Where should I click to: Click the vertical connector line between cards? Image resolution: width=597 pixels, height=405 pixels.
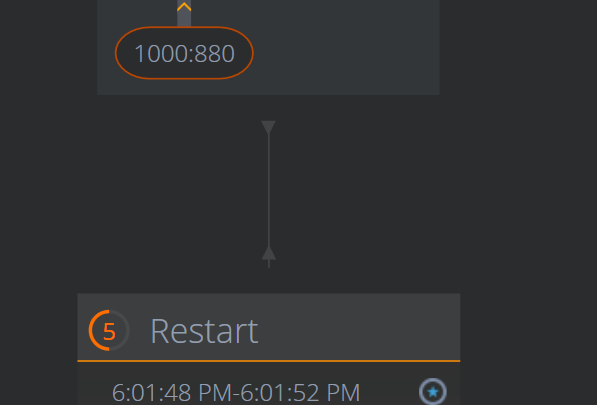click(x=269, y=190)
